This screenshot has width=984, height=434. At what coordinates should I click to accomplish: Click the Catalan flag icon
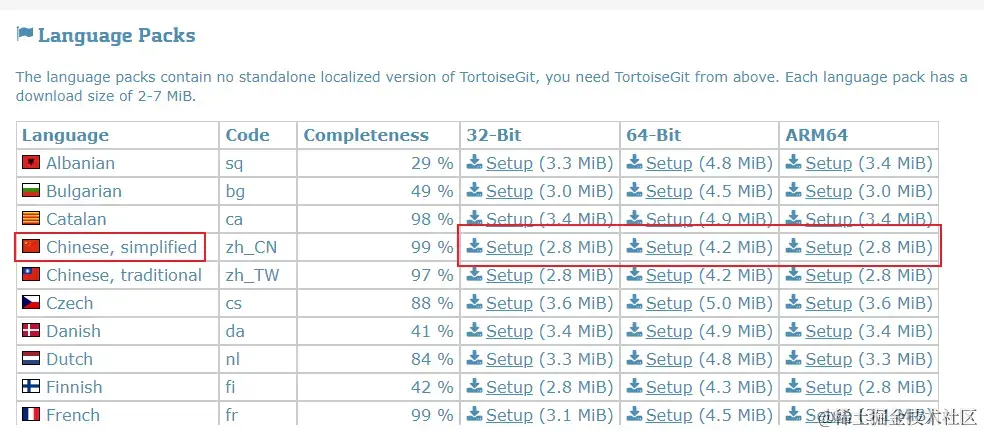tap(31, 219)
